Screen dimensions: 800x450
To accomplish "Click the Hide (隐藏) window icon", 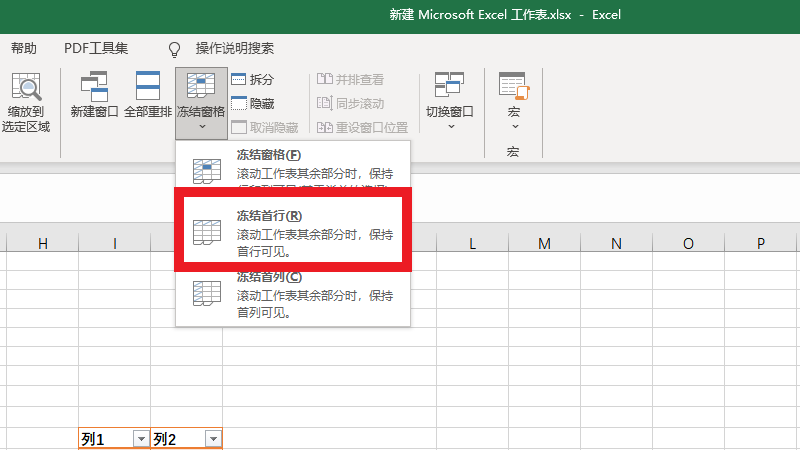I will (240, 103).
